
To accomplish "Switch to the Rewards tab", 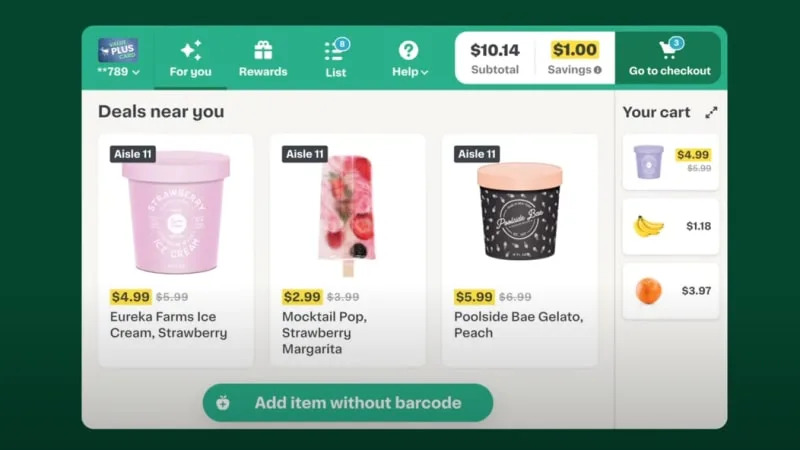I will click(x=263, y=59).
